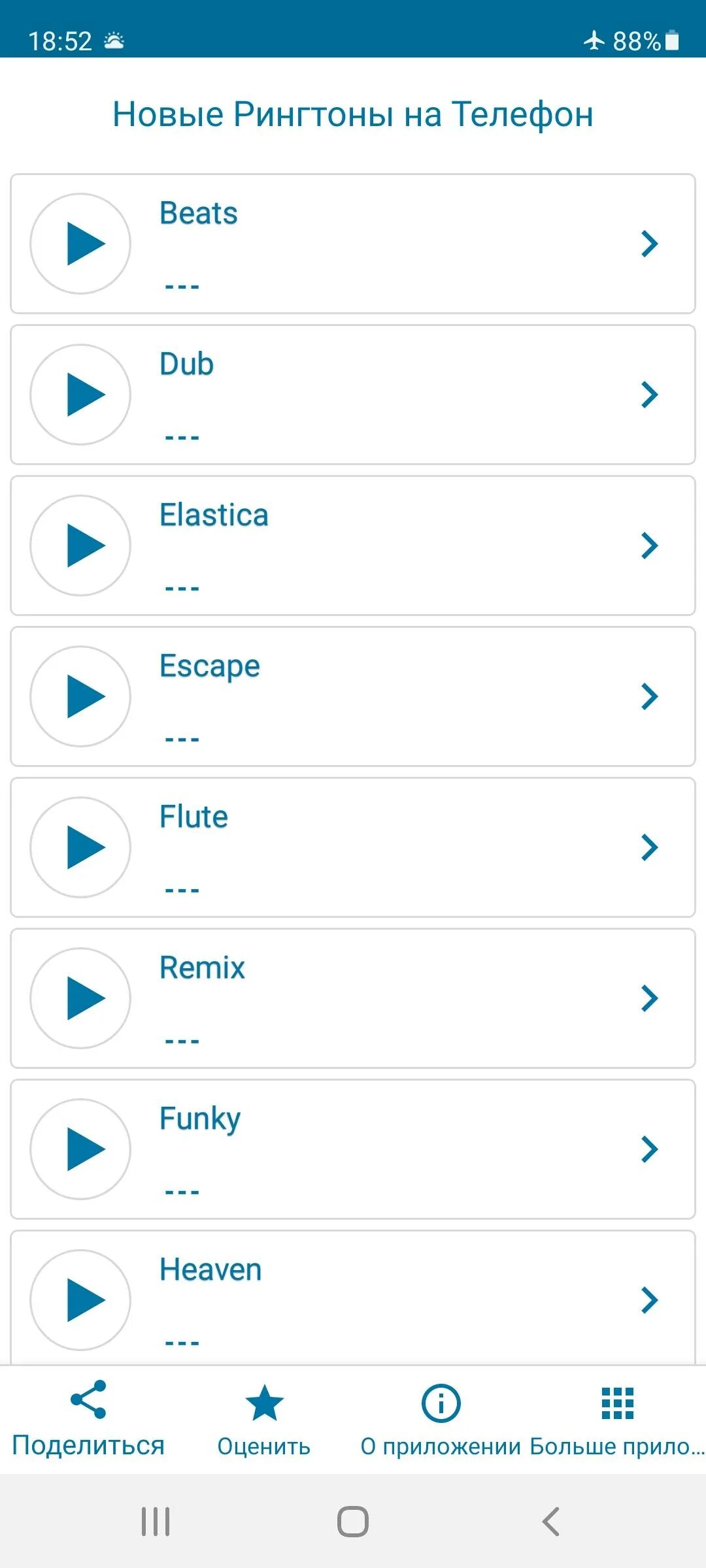Play the Funky ringtone
Screen dimensions: 706x1568
pos(80,1149)
